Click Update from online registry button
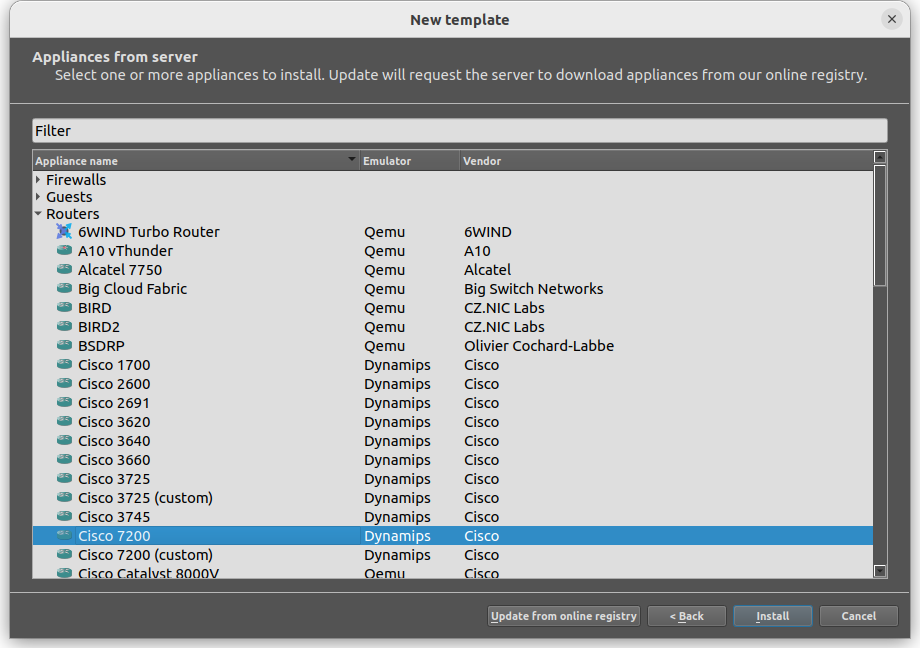The height and width of the screenshot is (648, 920). (x=563, y=616)
